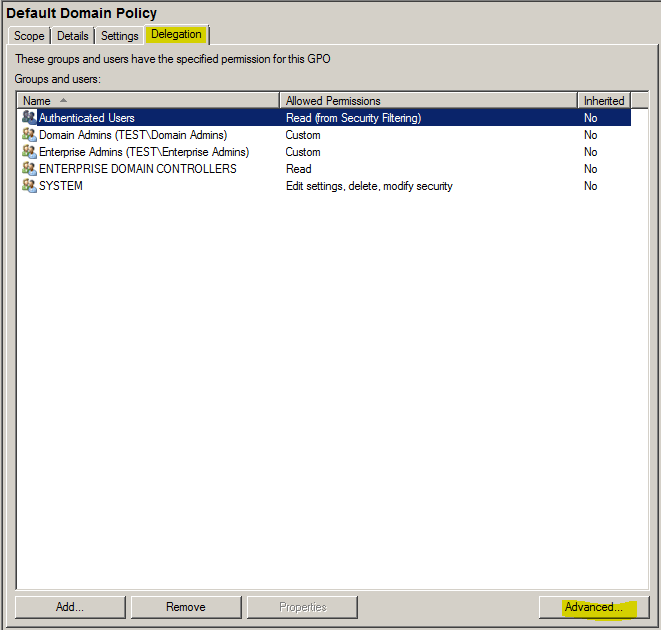Image resolution: width=661 pixels, height=630 pixels.
Task: Go to the Settings tab
Action: (120, 36)
